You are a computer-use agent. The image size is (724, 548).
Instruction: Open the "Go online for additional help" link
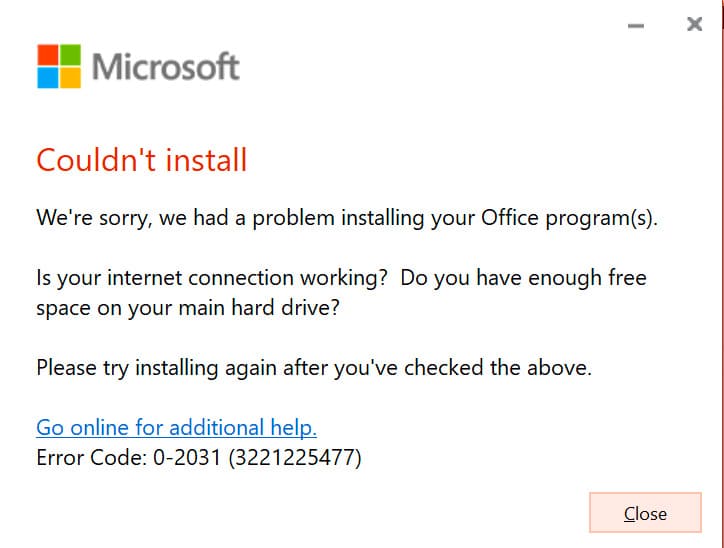tap(176, 428)
